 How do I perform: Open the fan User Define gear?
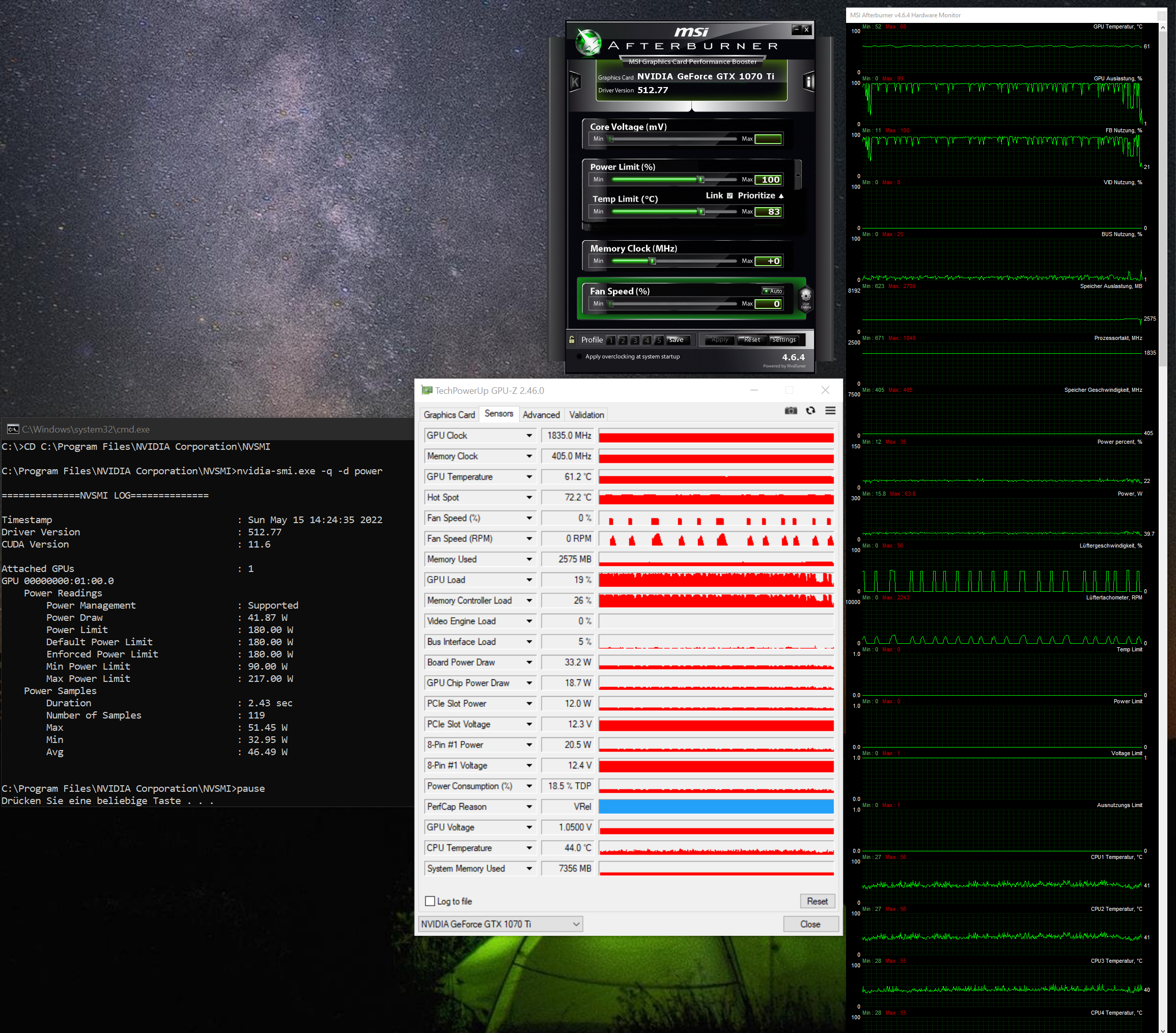coord(805,298)
